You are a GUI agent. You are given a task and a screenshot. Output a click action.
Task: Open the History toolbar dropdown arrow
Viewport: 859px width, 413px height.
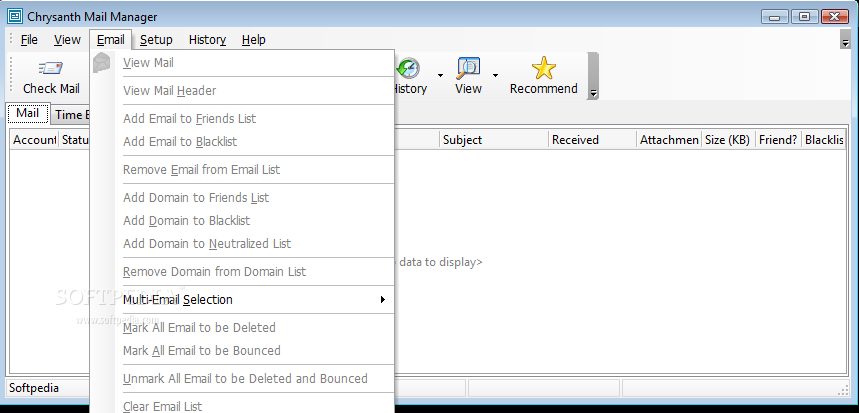(439, 76)
